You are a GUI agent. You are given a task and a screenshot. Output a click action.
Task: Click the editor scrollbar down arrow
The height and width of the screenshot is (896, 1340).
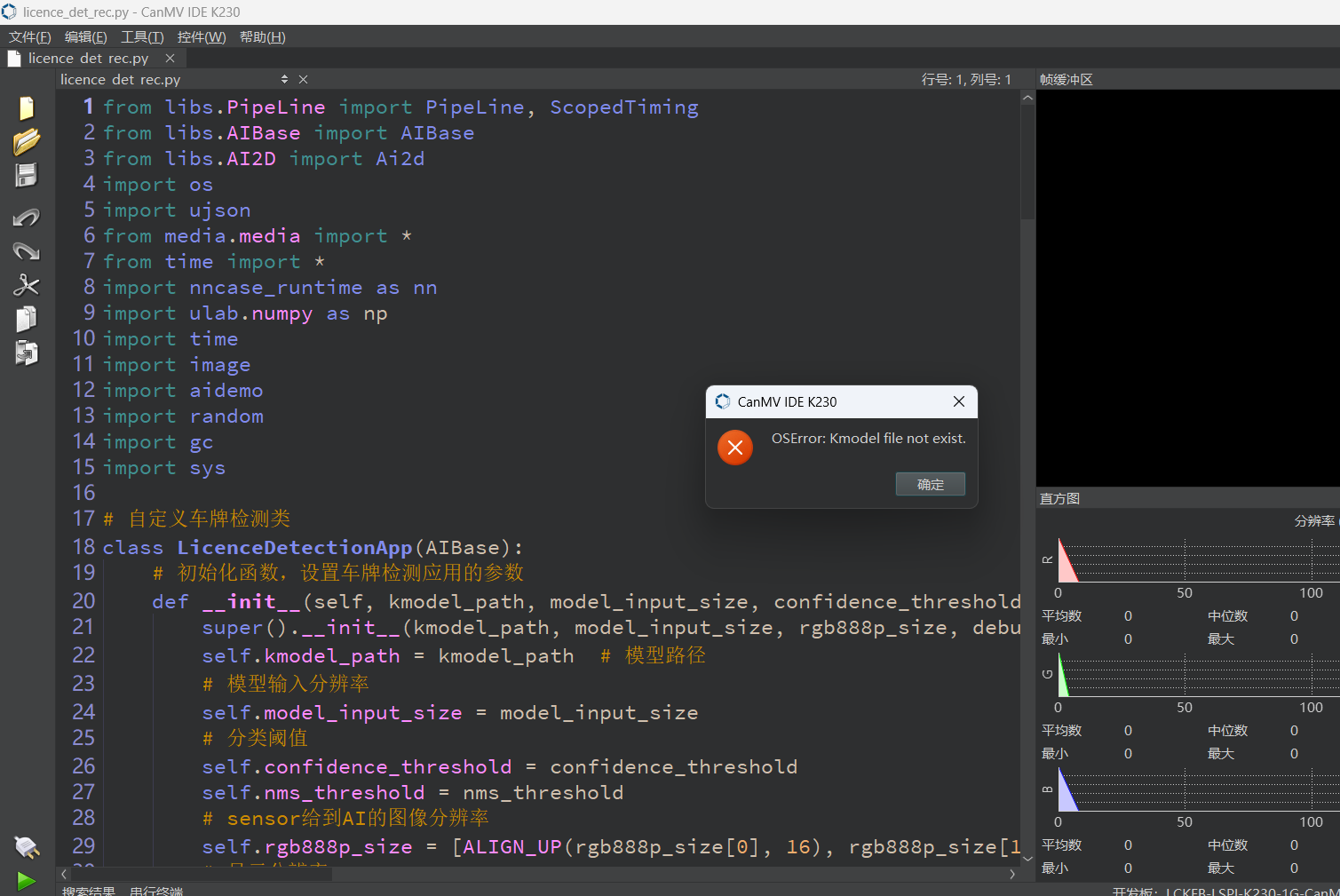click(1027, 859)
